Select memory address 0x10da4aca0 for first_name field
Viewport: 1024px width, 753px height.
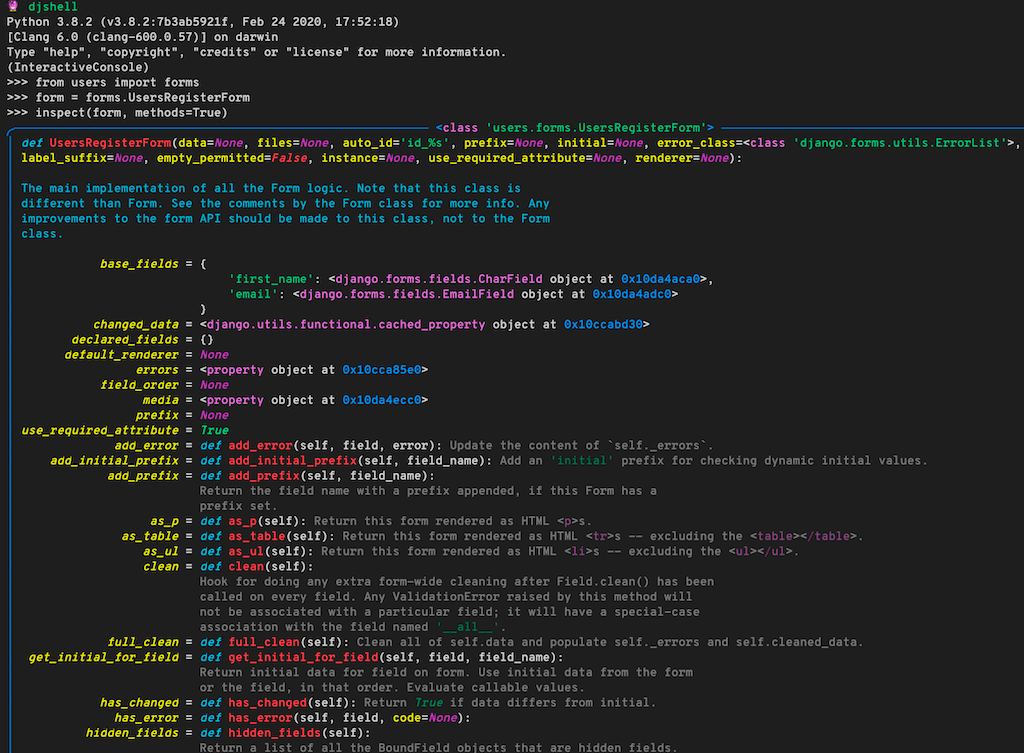[662, 279]
